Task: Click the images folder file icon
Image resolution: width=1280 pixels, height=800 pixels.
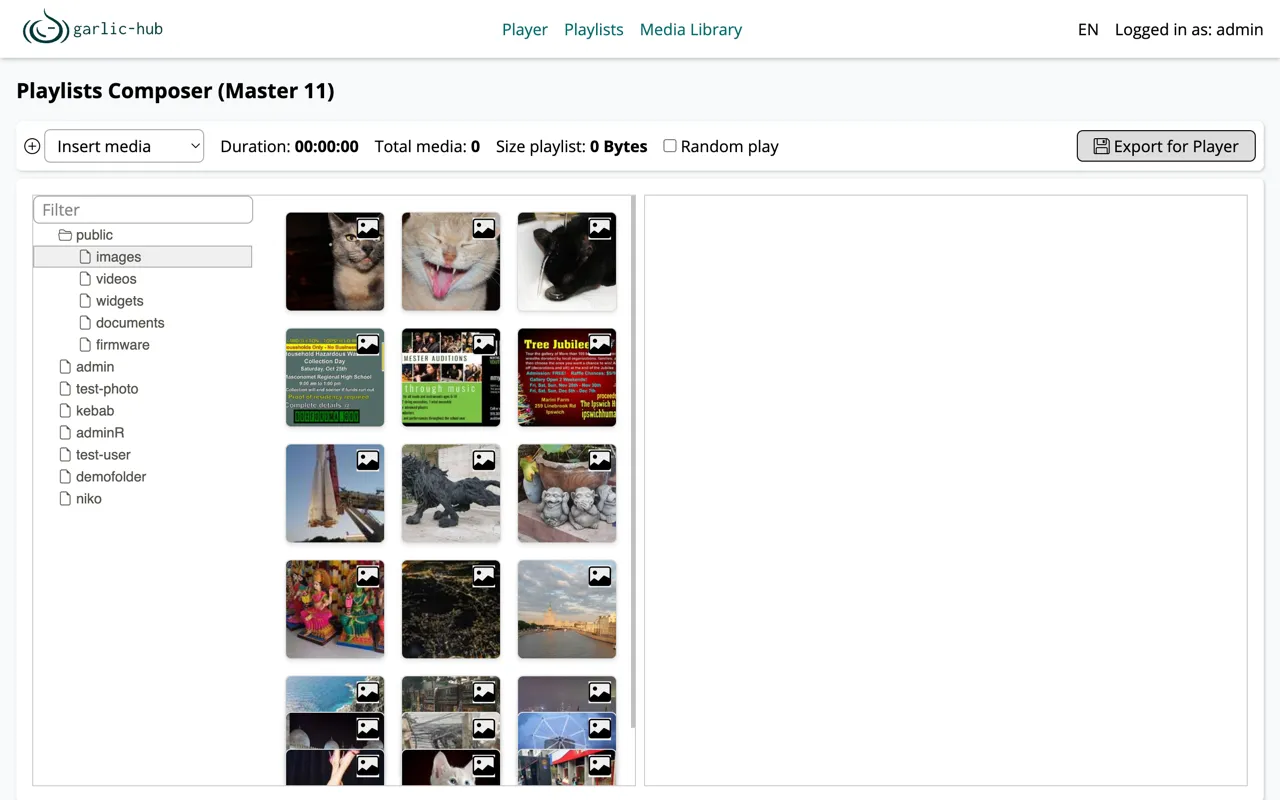Action: [x=85, y=257]
